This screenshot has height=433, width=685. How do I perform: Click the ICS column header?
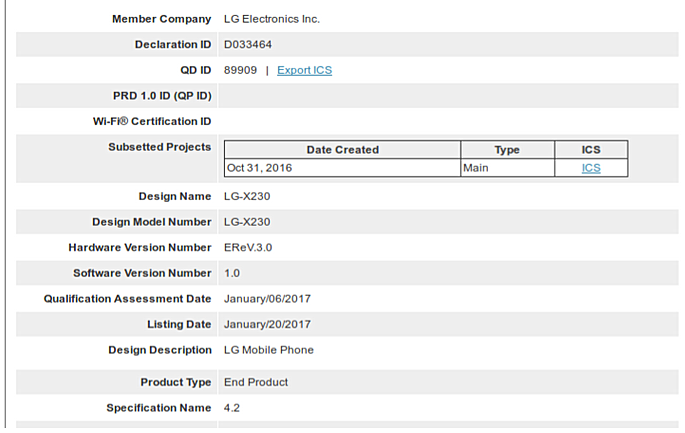click(591, 150)
